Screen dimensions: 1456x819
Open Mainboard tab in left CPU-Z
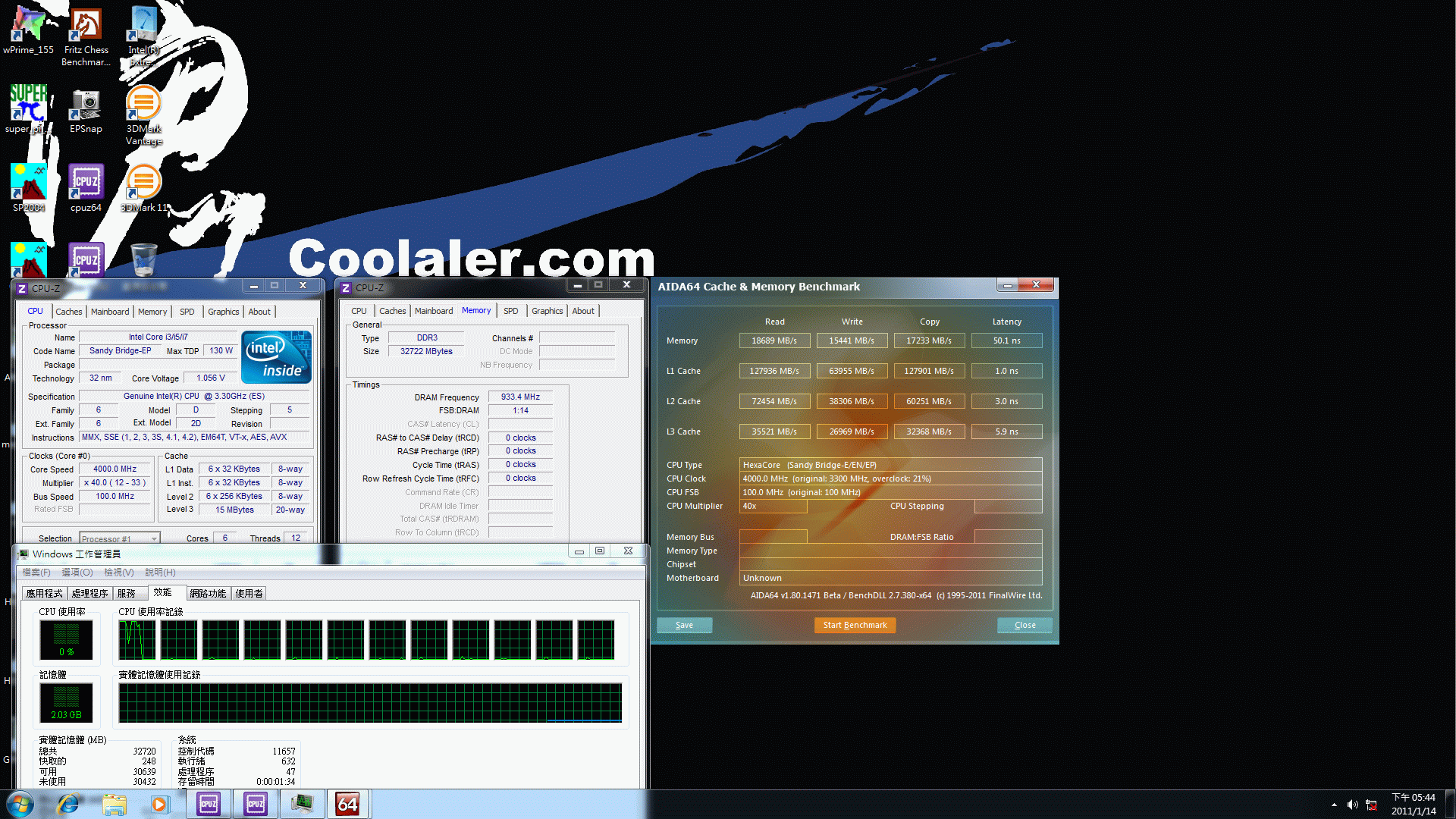point(110,312)
